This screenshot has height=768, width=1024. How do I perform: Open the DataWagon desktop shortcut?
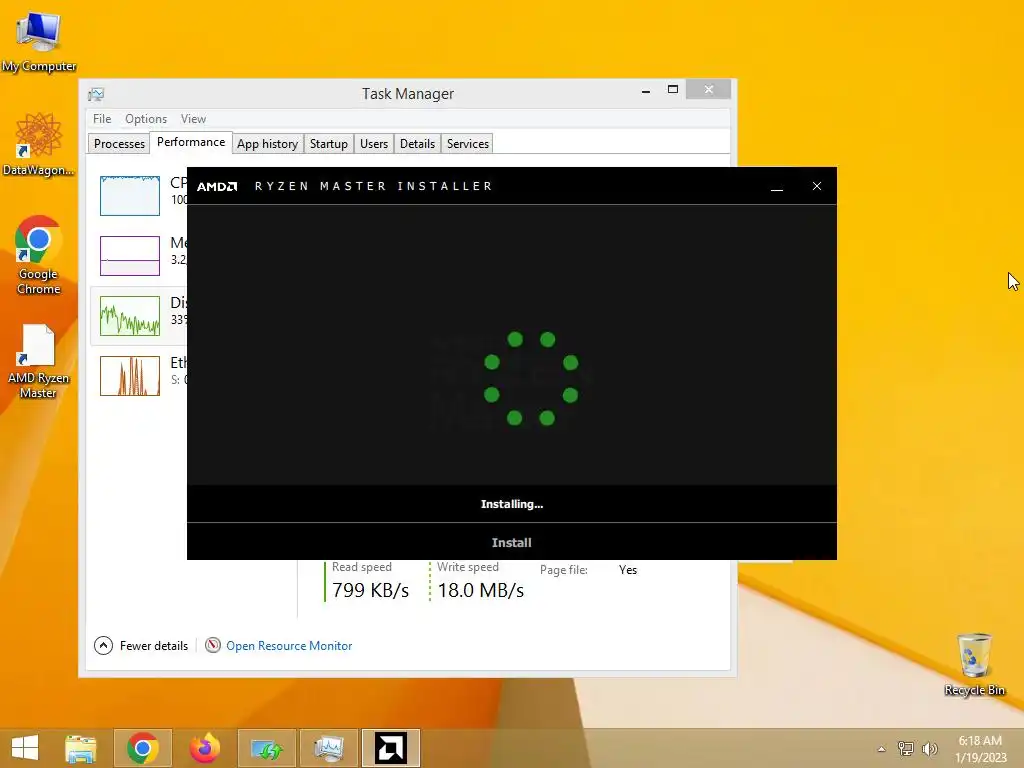tap(39, 144)
